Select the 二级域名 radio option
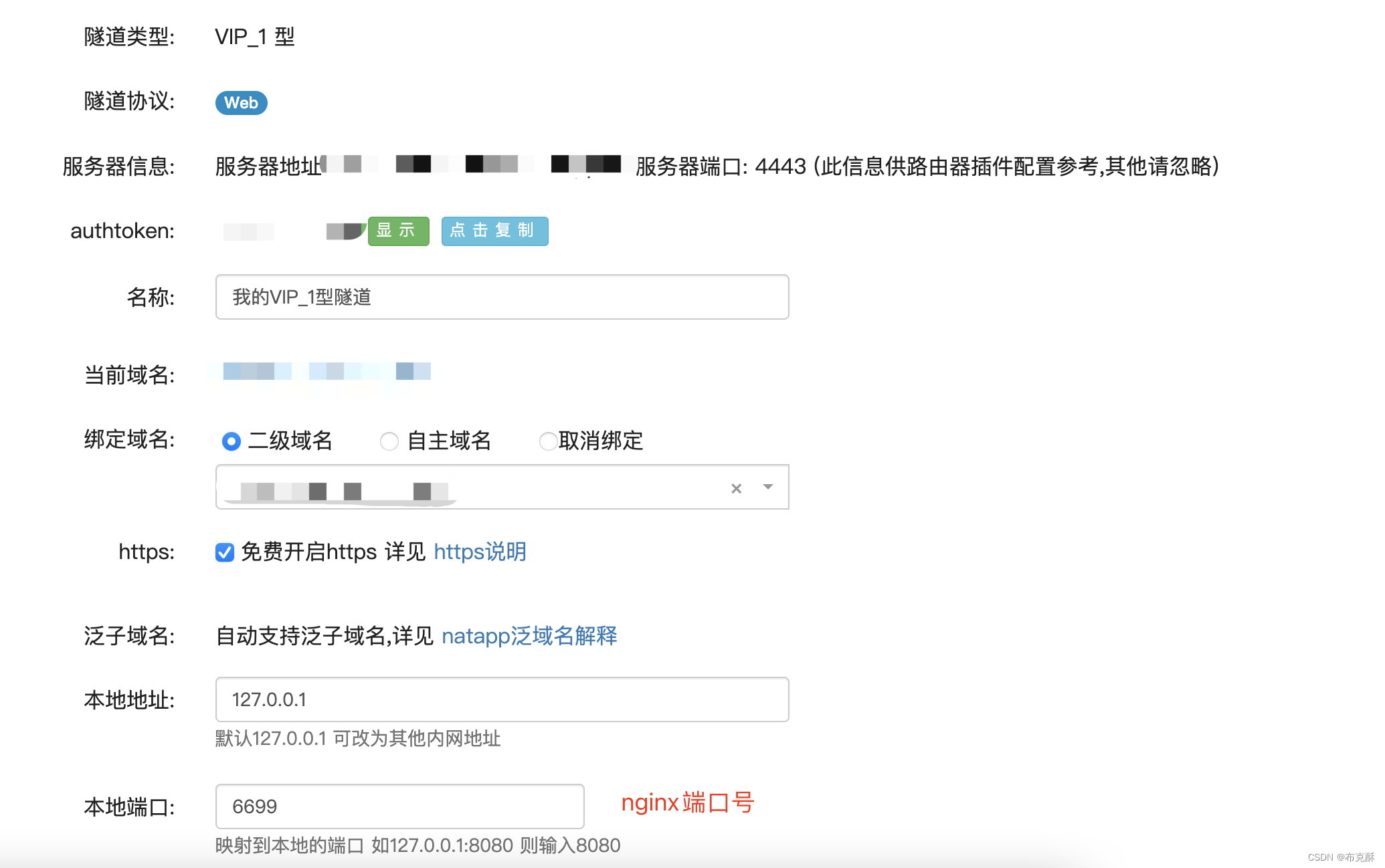 (x=232, y=441)
